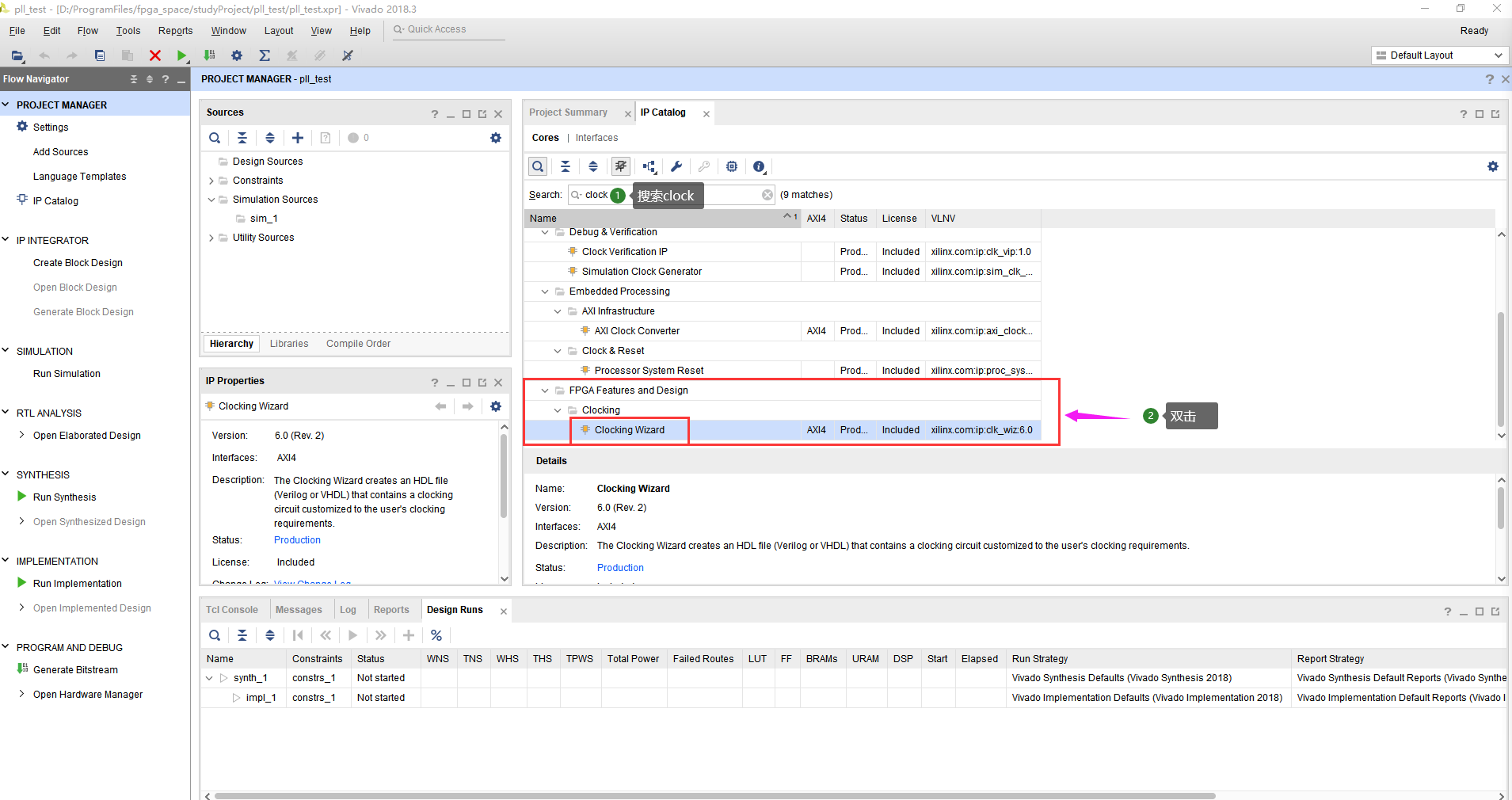Select Compile Order tab in Sources

tap(358, 344)
